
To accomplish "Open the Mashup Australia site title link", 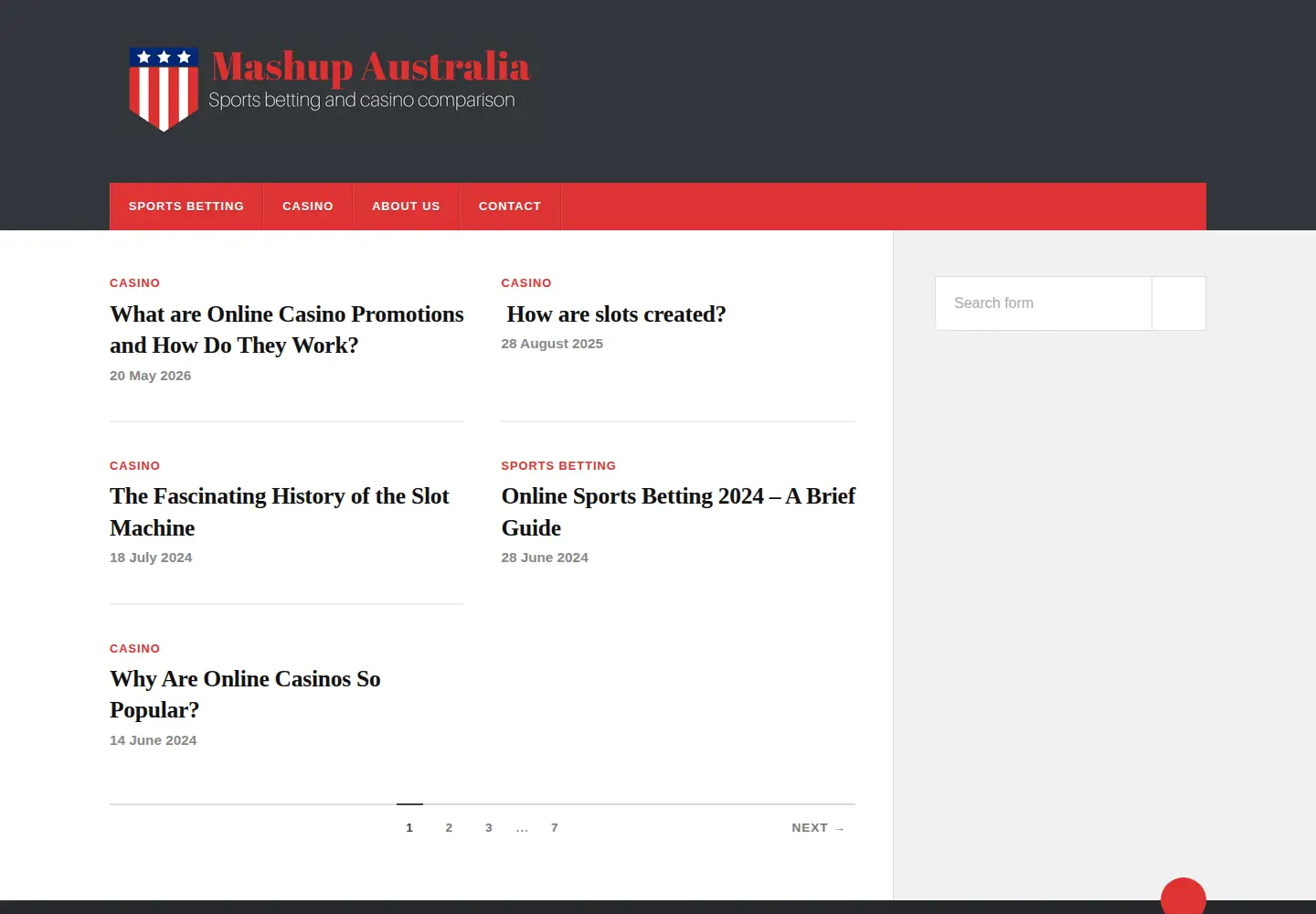I will click(370, 67).
